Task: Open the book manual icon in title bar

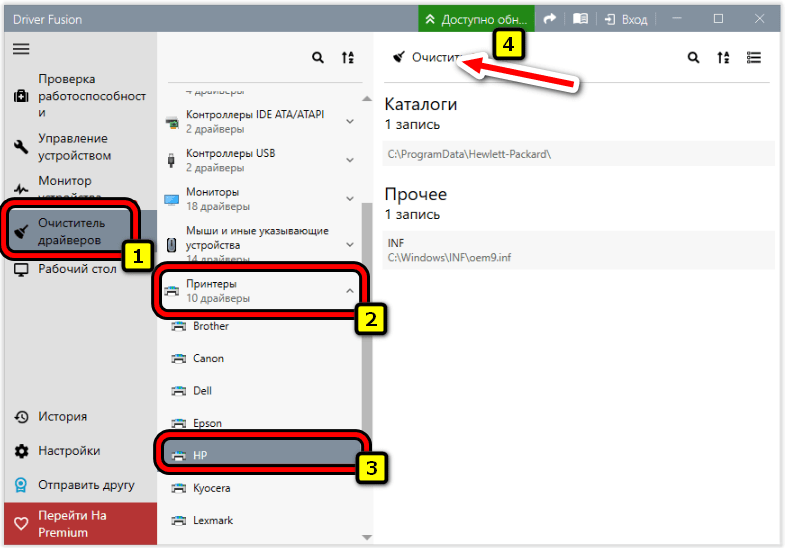Action: pos(580,19)
